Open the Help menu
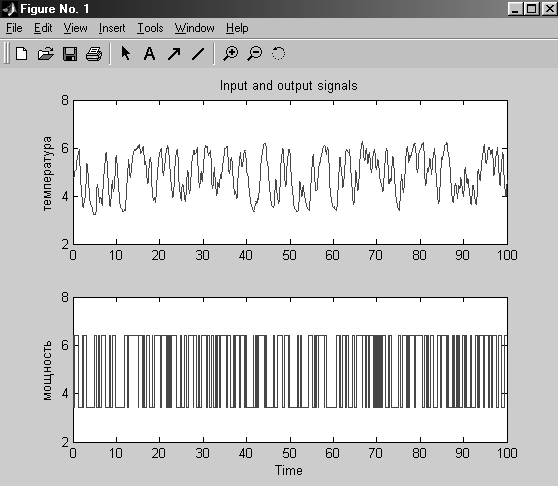Image resolution: width=558 pixels, height=486 pixels. 237,28
